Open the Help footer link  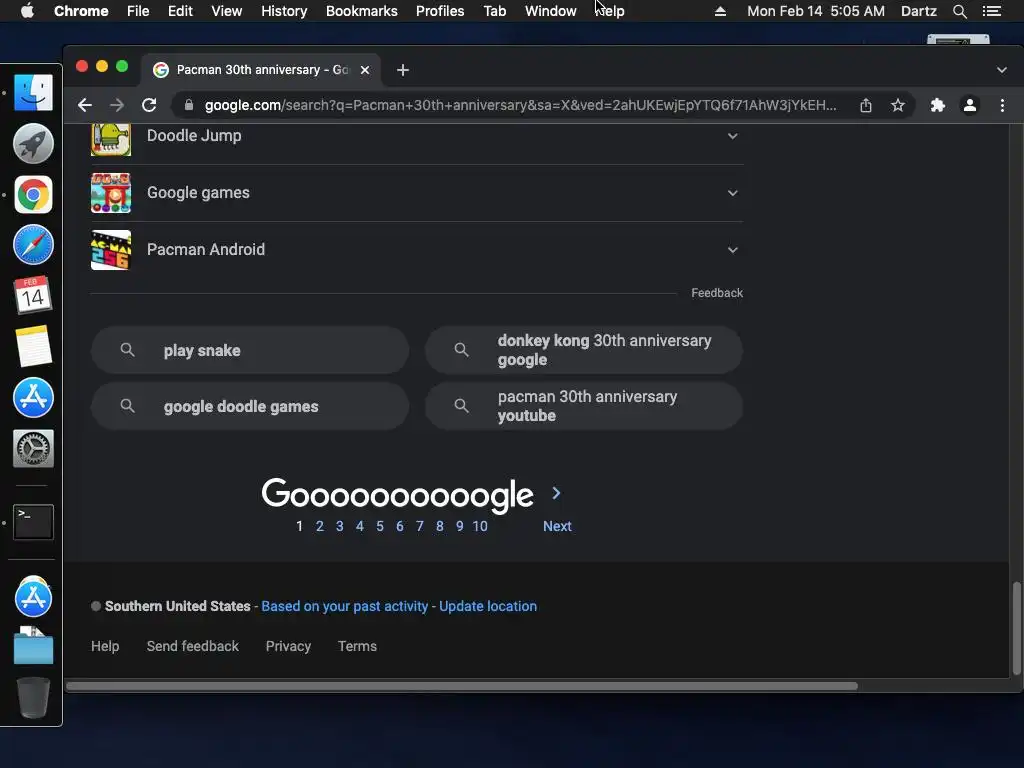coord(105,646)
